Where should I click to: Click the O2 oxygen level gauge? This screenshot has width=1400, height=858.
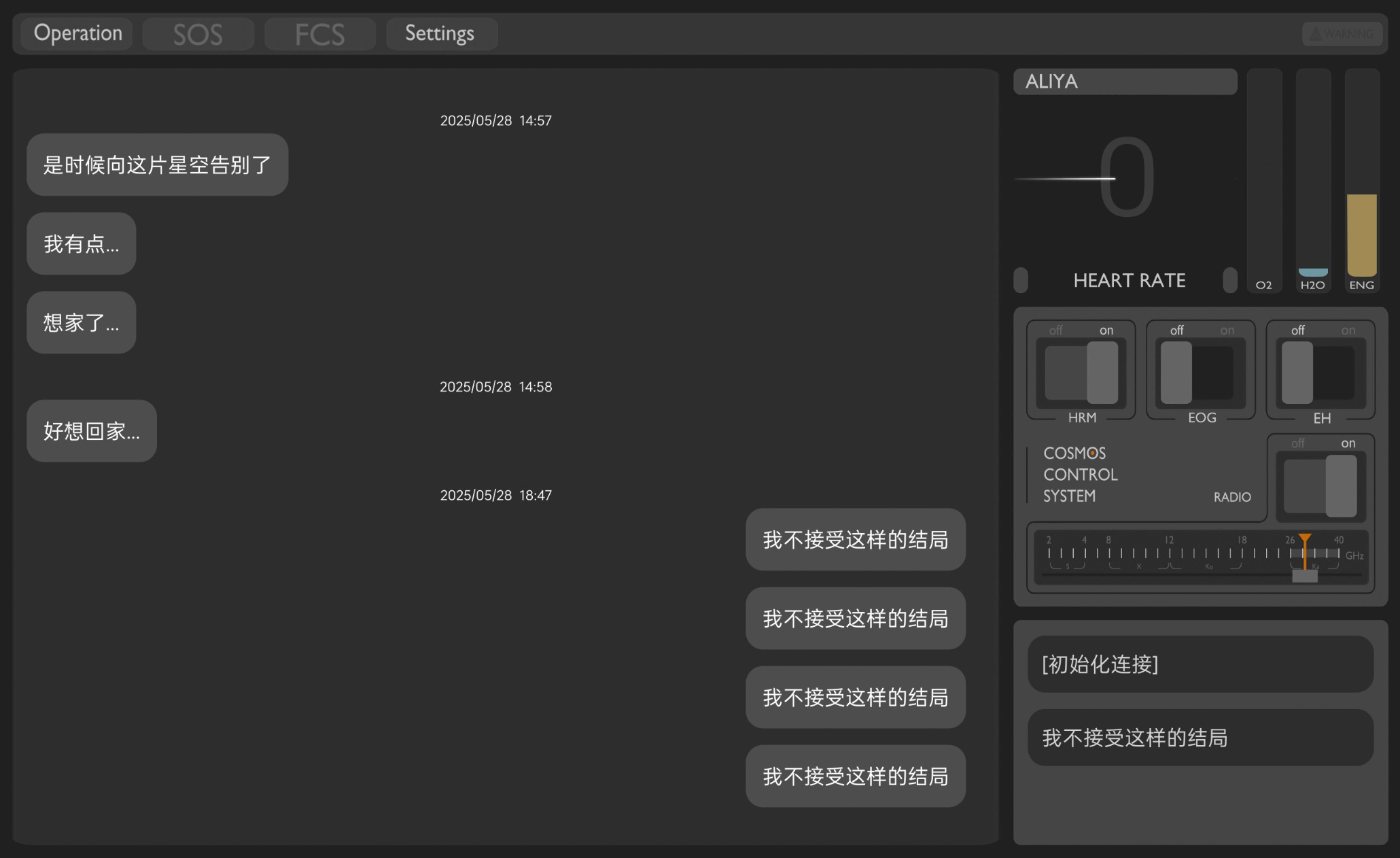[1264, 180]
